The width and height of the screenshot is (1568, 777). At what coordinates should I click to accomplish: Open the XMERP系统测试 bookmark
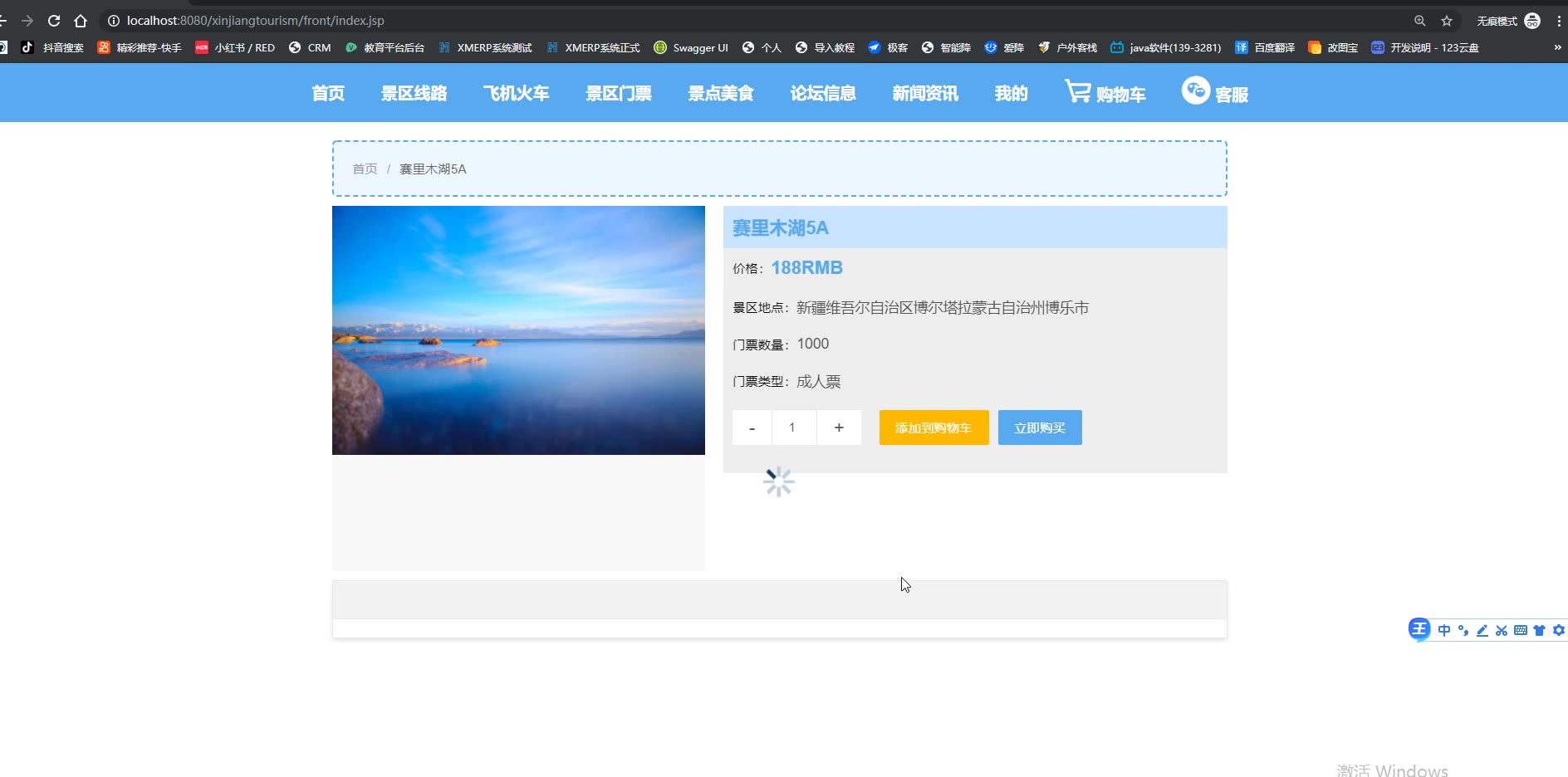485,48
